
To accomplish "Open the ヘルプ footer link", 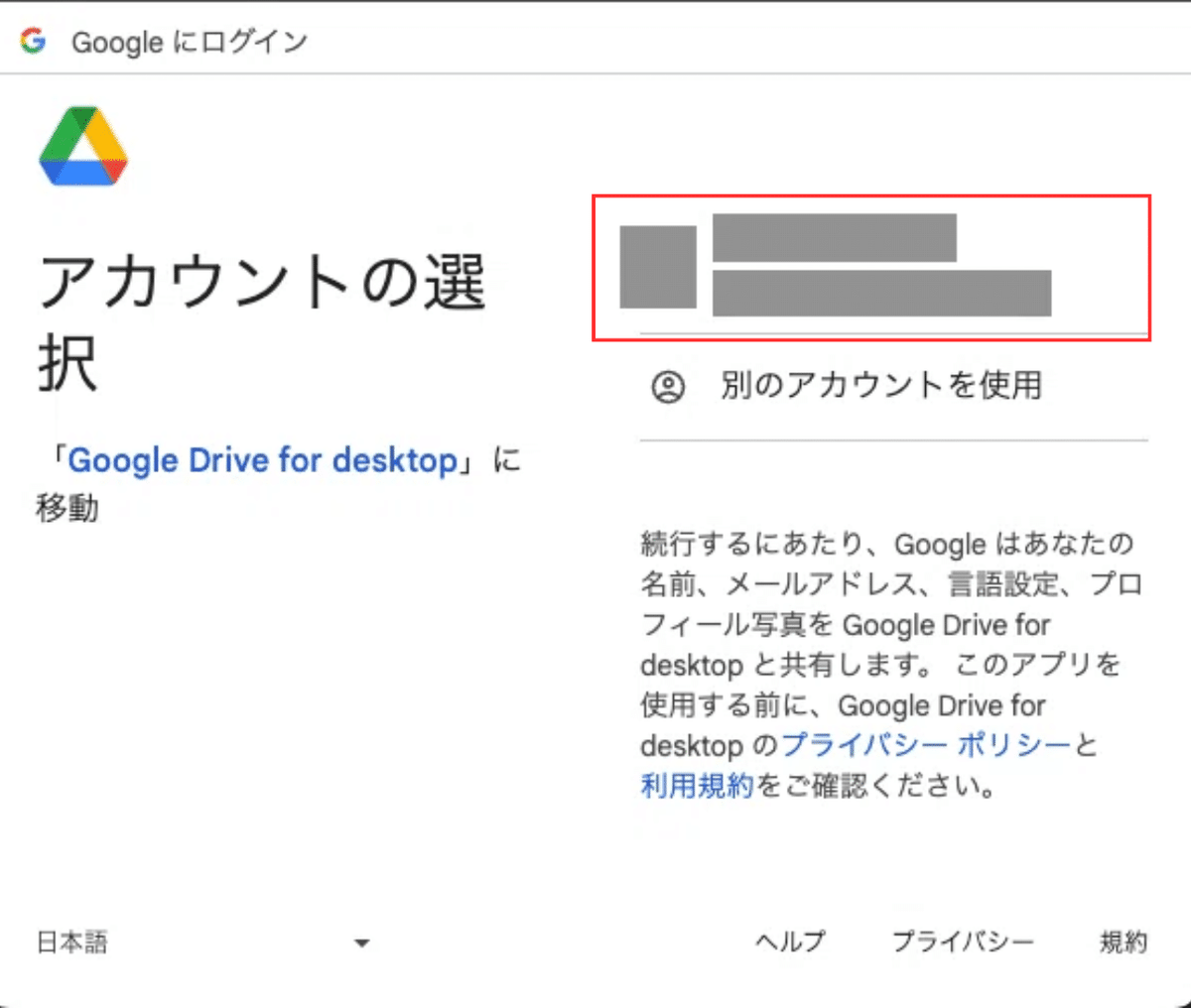I will click(x=790, y=942).
